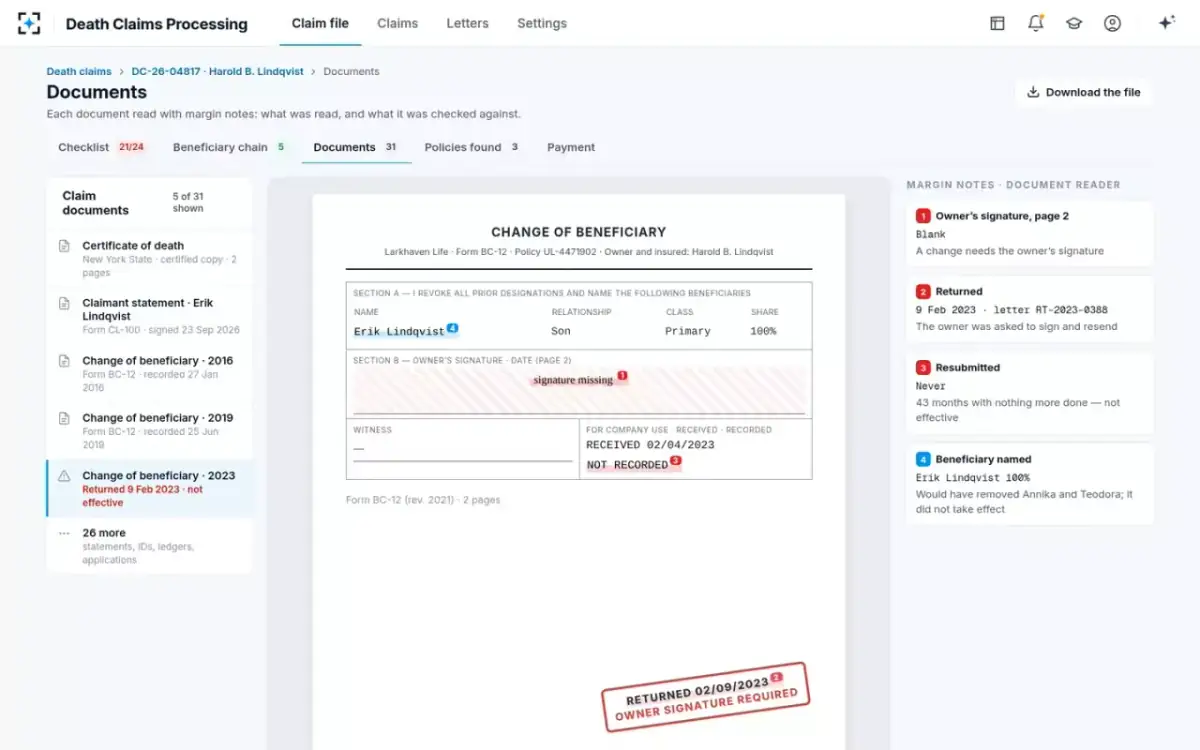Click the Certificate of death document icon

64,246
